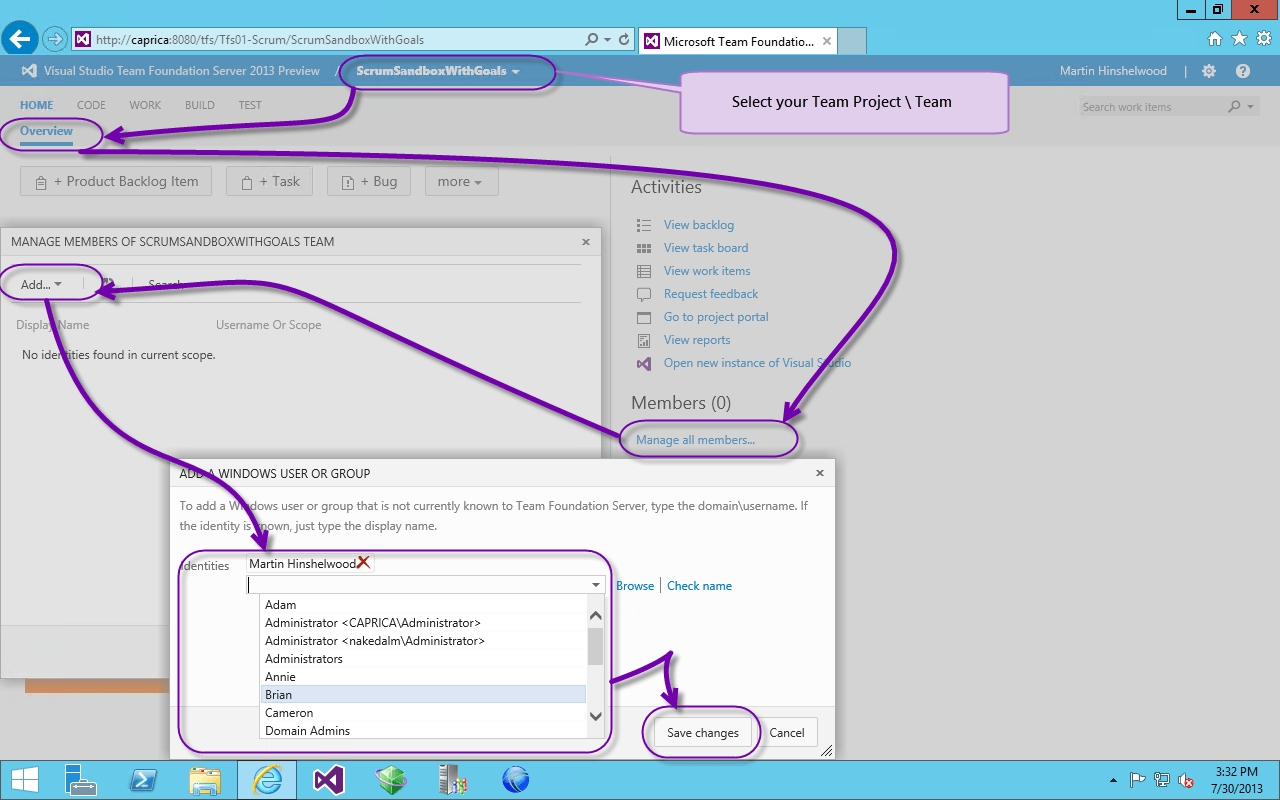The width and height of the screenshot is (1280, 800).
Task: Refresh the page with the reload icon
Action: click(625, 40)
